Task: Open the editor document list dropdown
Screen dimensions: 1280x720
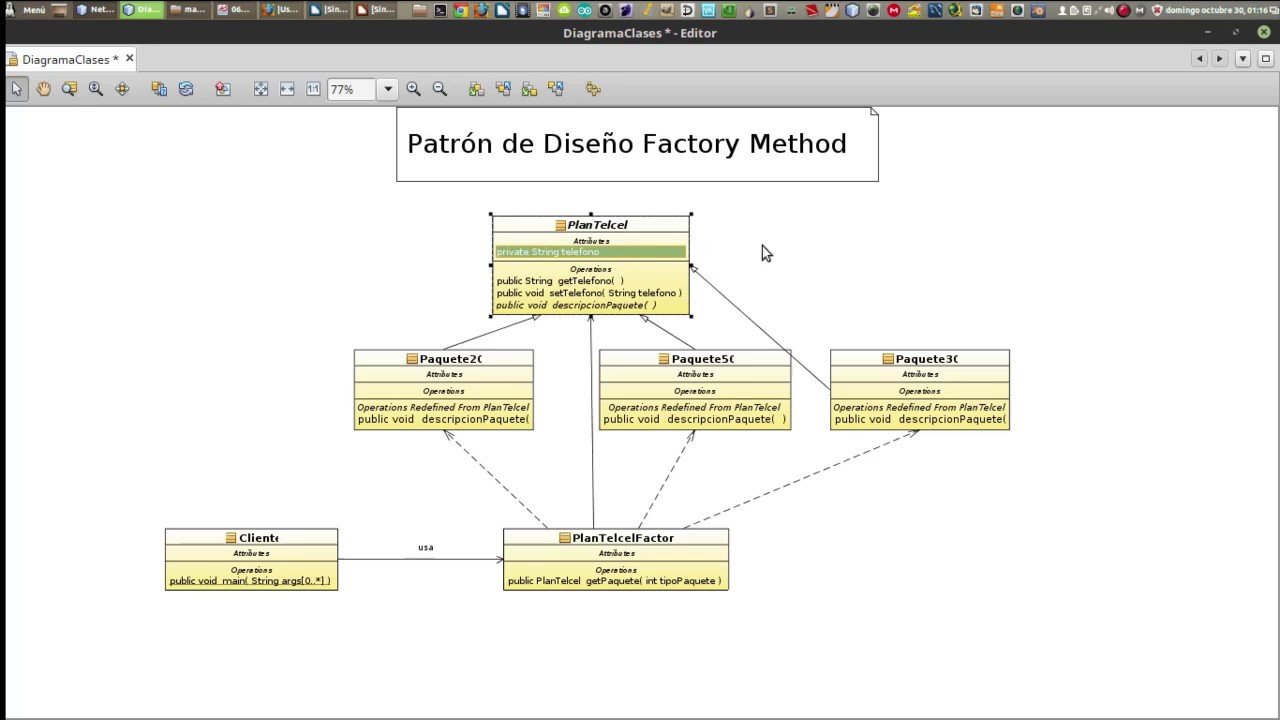Action: pyautogui.click(x=1242, y=59)
